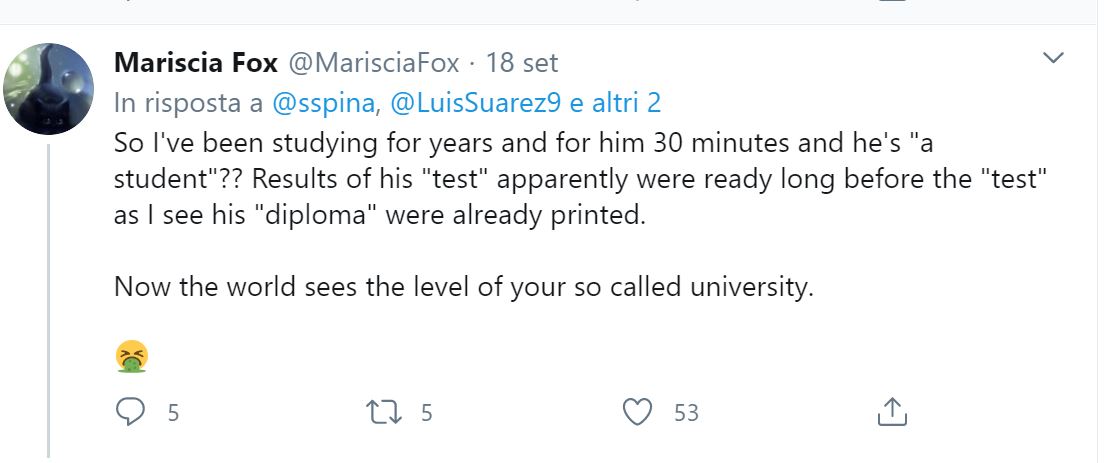Visit the @sspina mentioned profile
Viewport: 1105px width, 463px height.
[x=324, y=104]
